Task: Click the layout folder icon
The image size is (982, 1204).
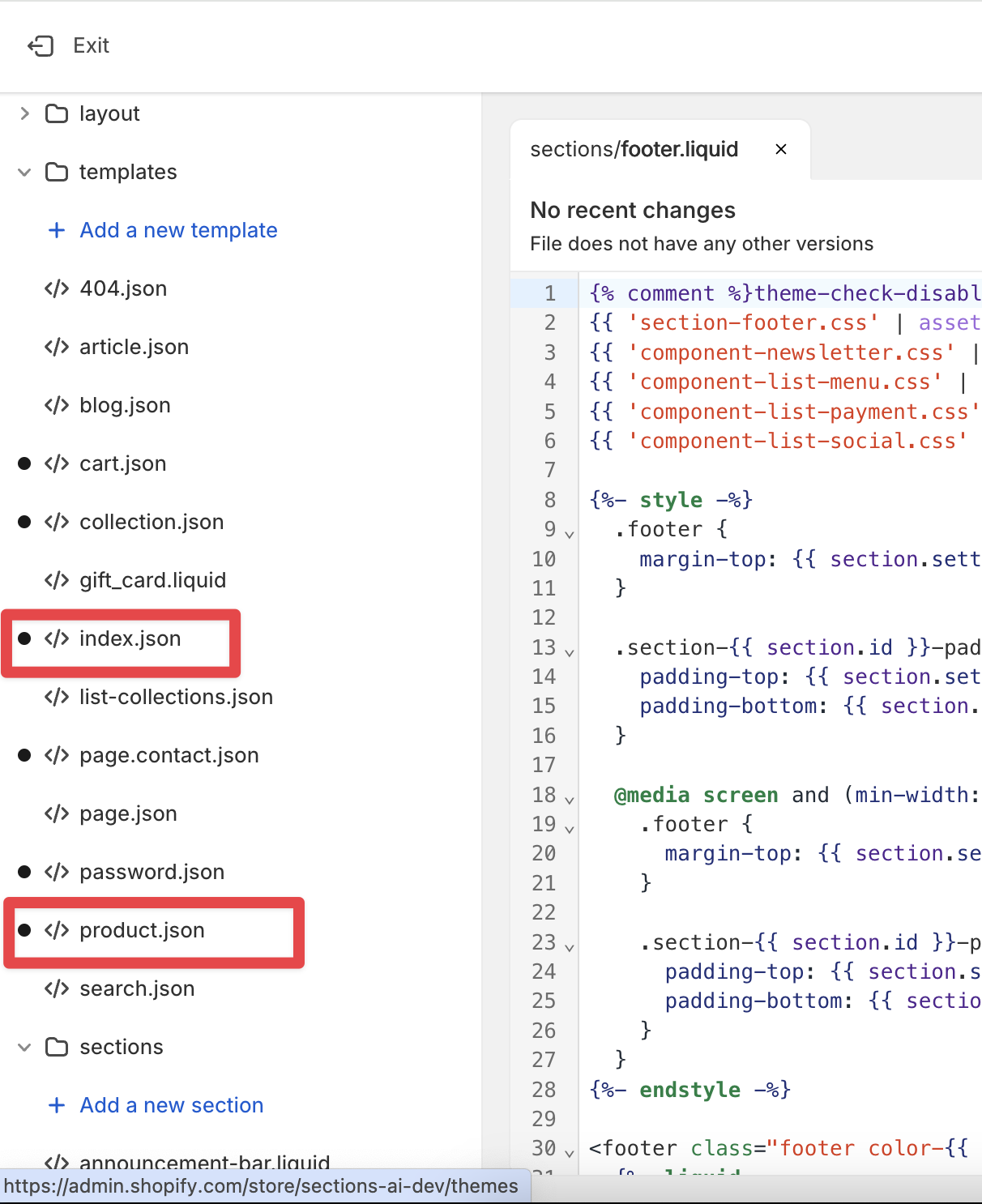Action: [x=57, y=113]
